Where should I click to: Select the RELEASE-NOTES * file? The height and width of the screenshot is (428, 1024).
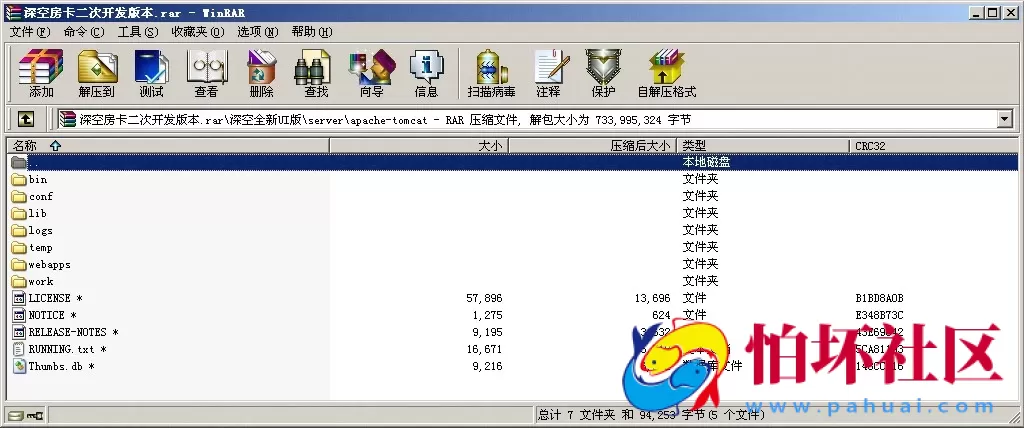[65, 332]
